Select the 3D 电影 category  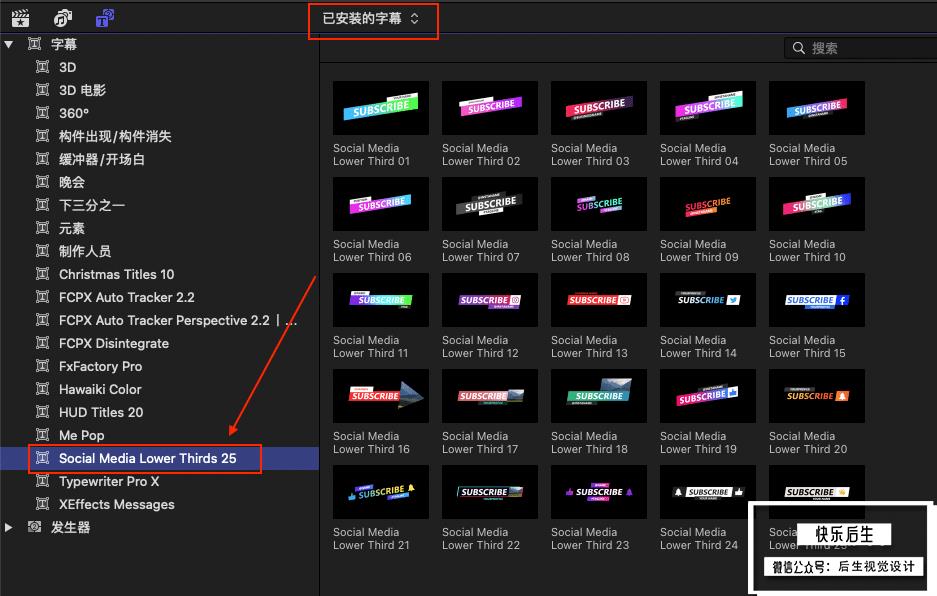[x=82, y=90]
